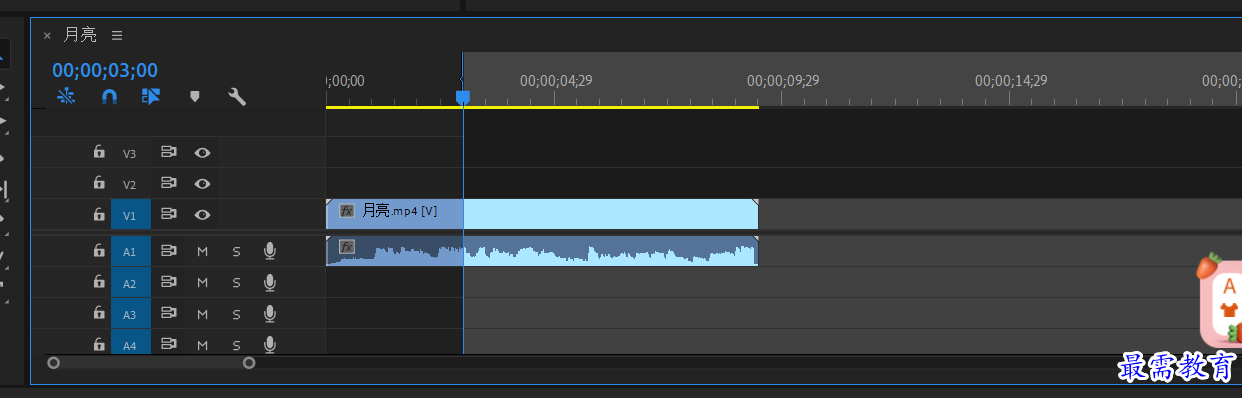Enable voice-over record on A4
1242x398 pixels.
[x=269, y=344]
